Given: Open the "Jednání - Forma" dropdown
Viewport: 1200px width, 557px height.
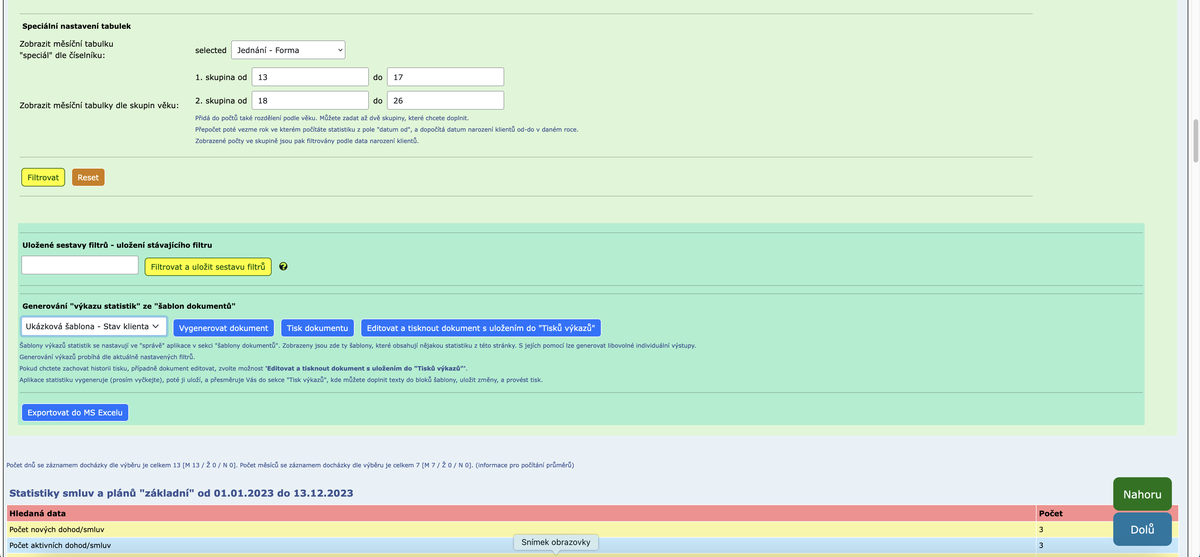Looking at the screenshot, I should click(x=288, y=50).
